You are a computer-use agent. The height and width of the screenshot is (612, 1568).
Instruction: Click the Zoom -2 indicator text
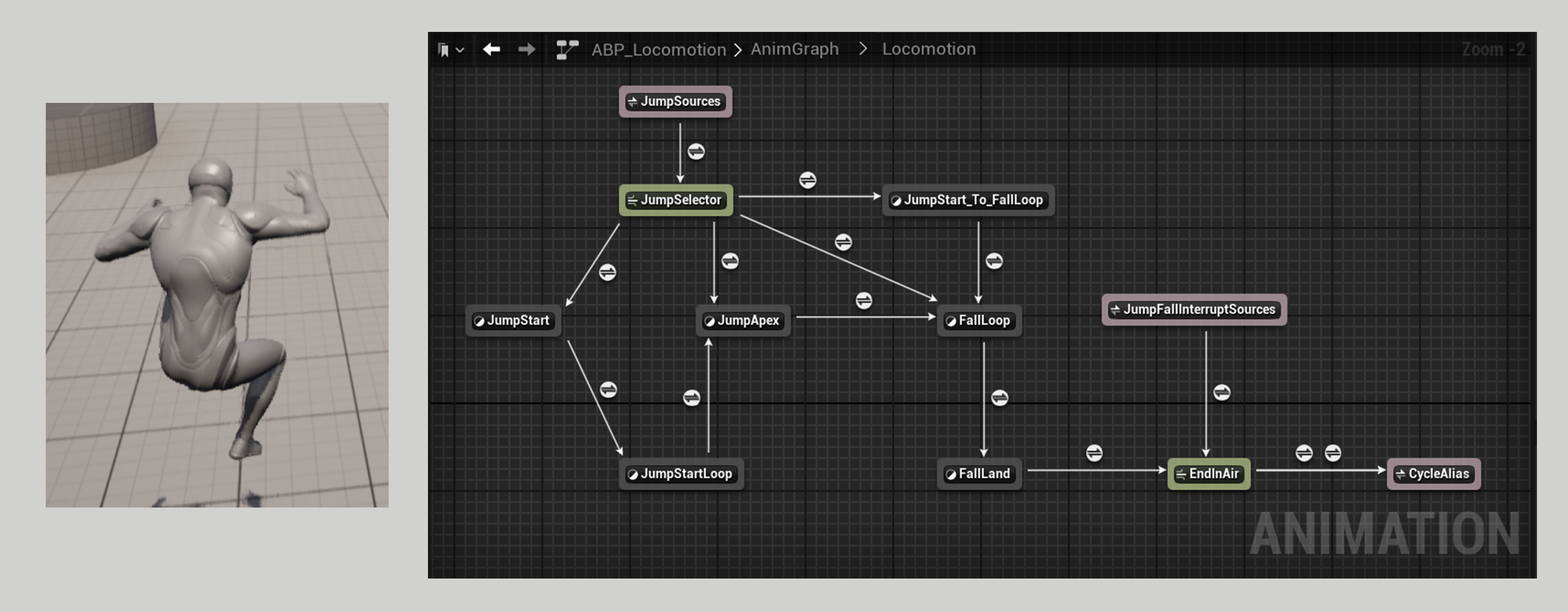[1493, 50]
